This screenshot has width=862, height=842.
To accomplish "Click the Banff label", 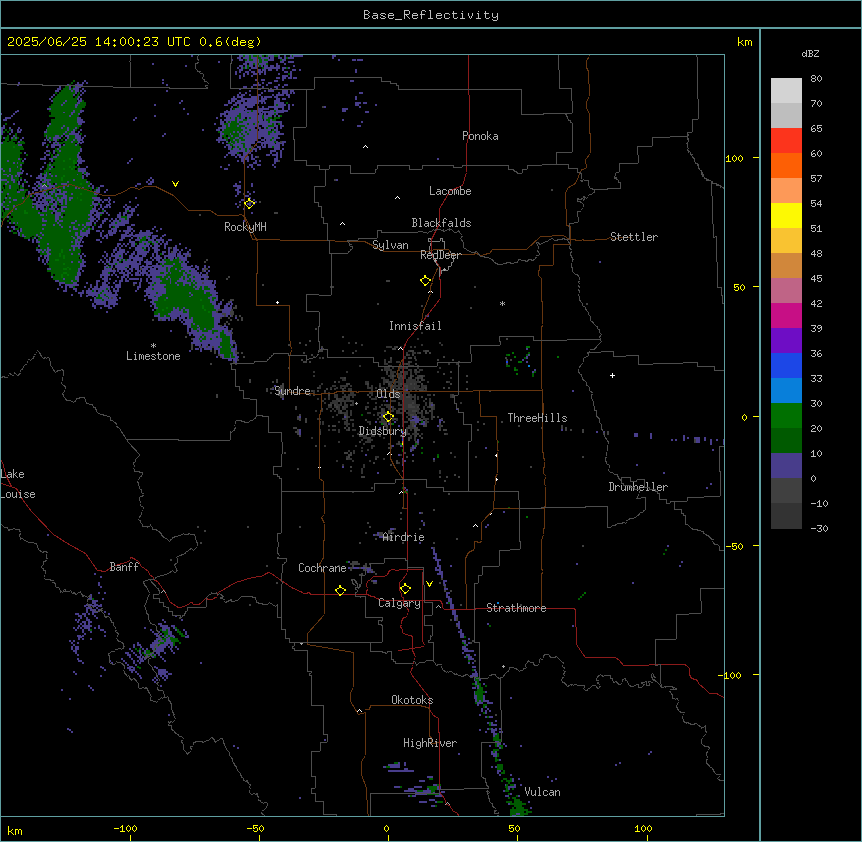I will tap(124, 567).
